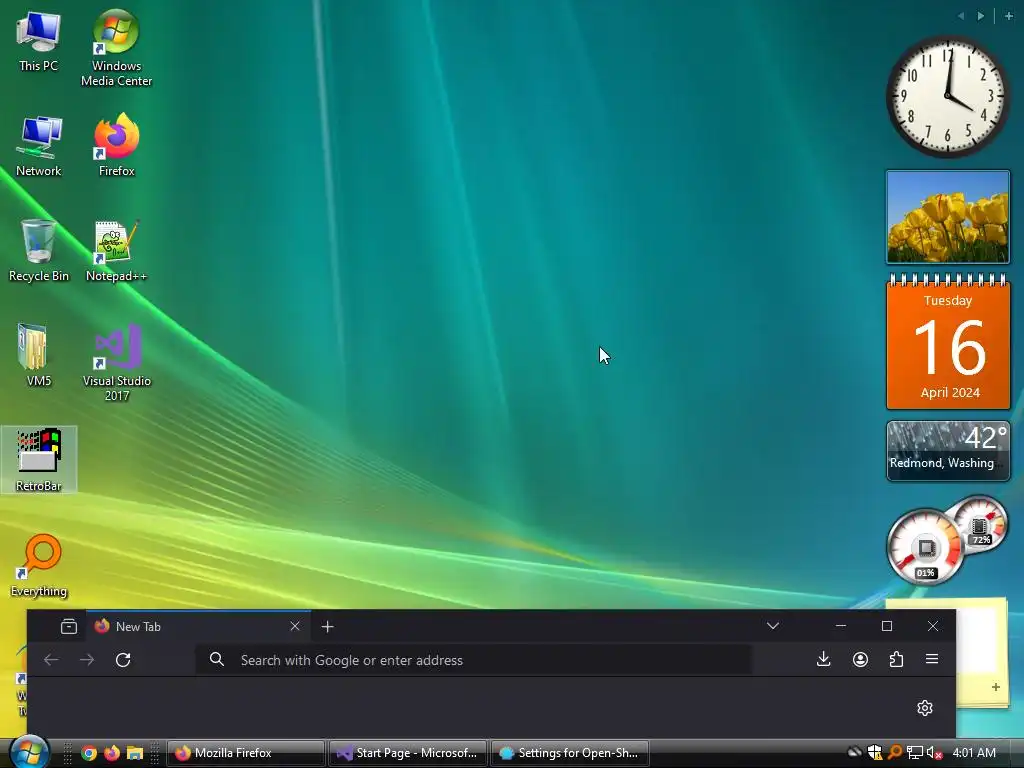Minimize the Firefox window
Viewport: 1024px width, 768px height.
tap(841, 626)
